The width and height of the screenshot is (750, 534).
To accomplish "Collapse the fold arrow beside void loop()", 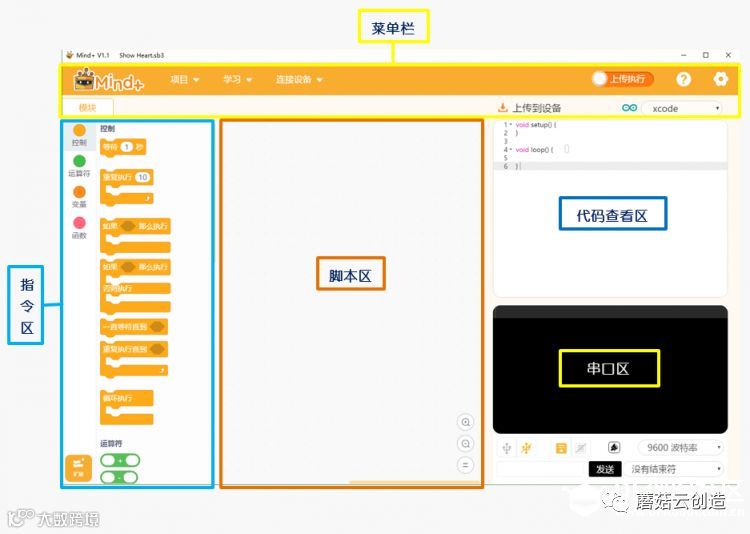I will tap(511, 149).
